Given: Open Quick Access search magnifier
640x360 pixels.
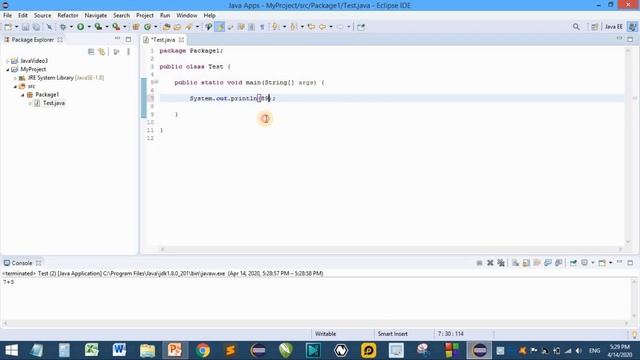Looking at the screenshot, I should point(576,27).
